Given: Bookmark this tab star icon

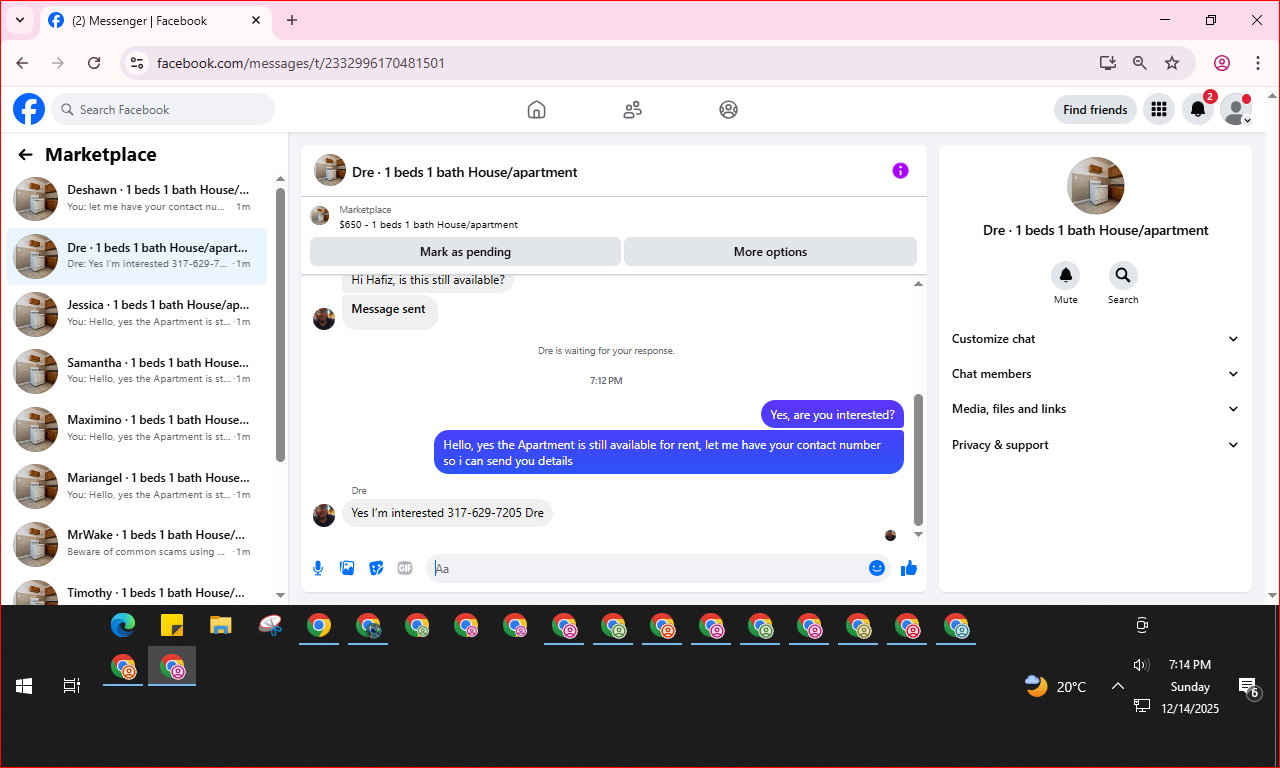Looking at the screenshot, I should pos(1172,63).
